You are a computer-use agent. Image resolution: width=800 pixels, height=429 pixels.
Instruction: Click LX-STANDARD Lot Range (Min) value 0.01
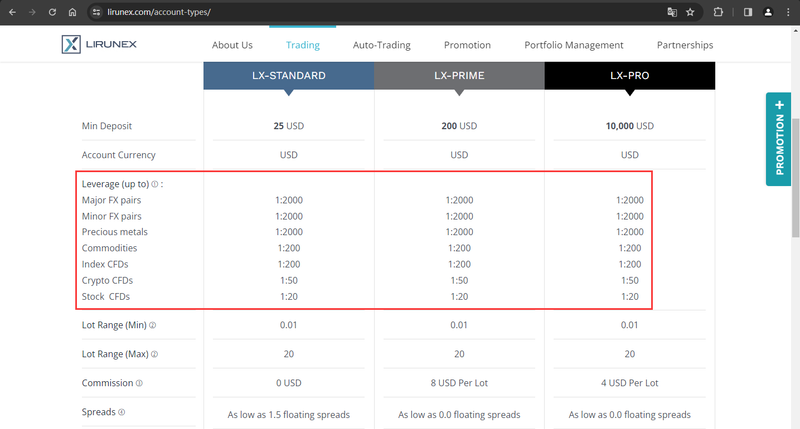pyautogui.click(x=289, y=325)
